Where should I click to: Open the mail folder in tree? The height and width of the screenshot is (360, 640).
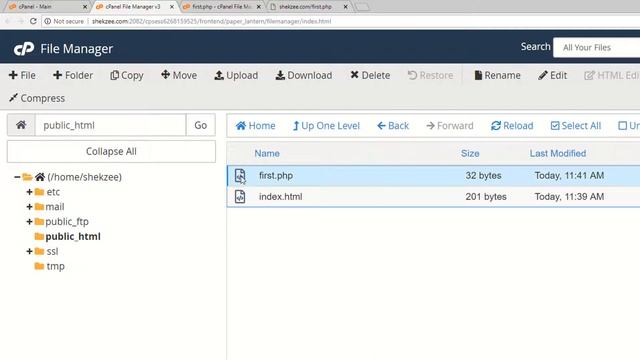point(55,207)
